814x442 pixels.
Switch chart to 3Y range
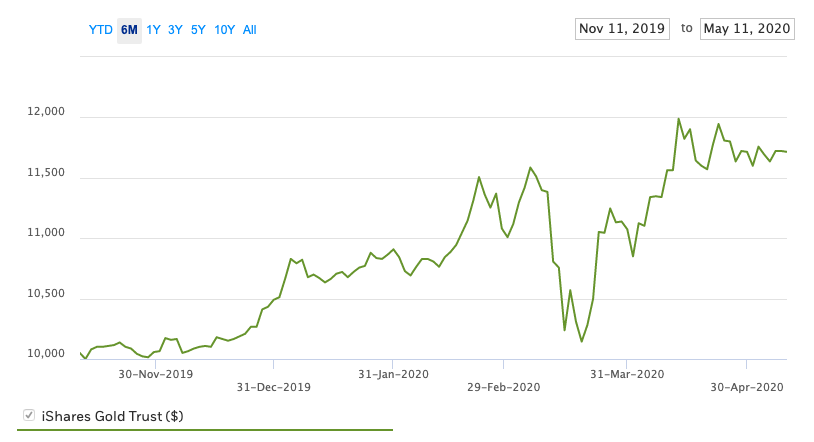175,30
